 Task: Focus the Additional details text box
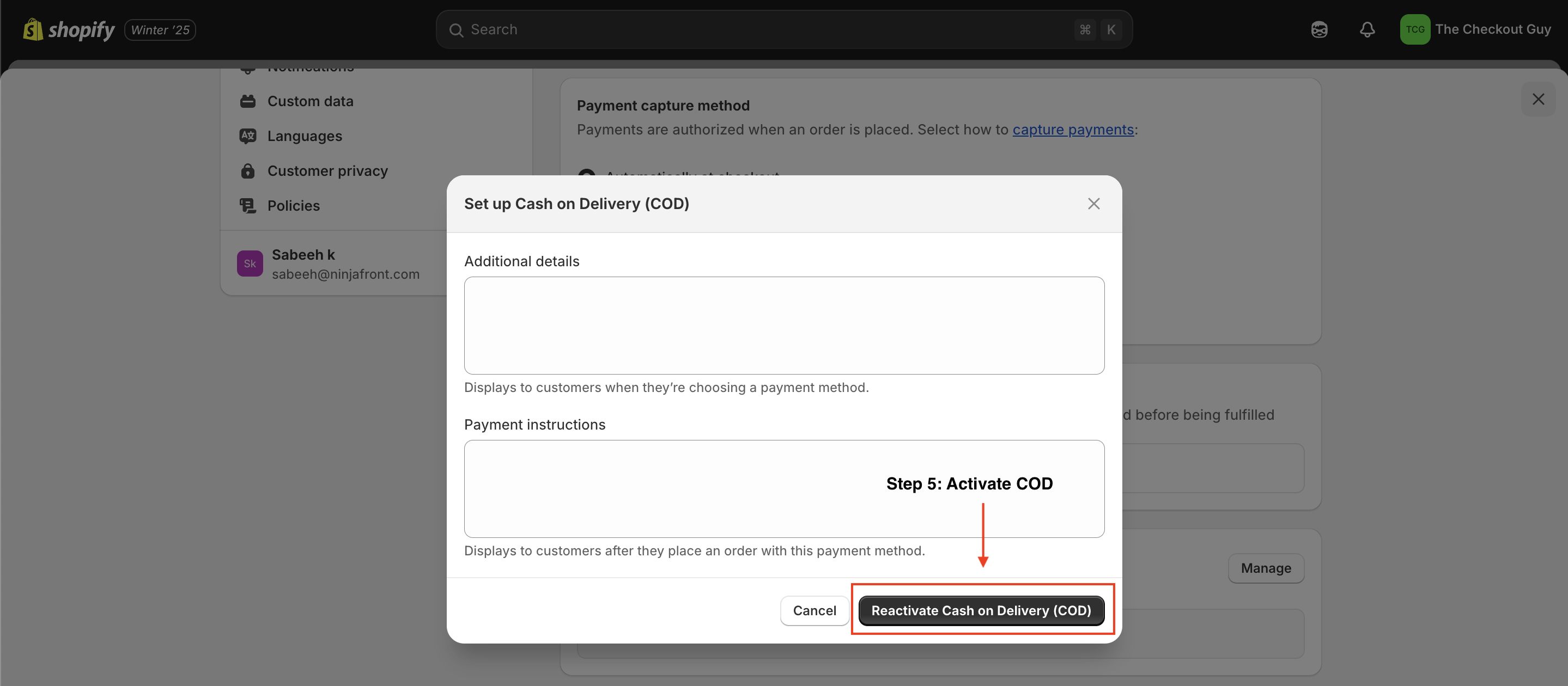783,326
